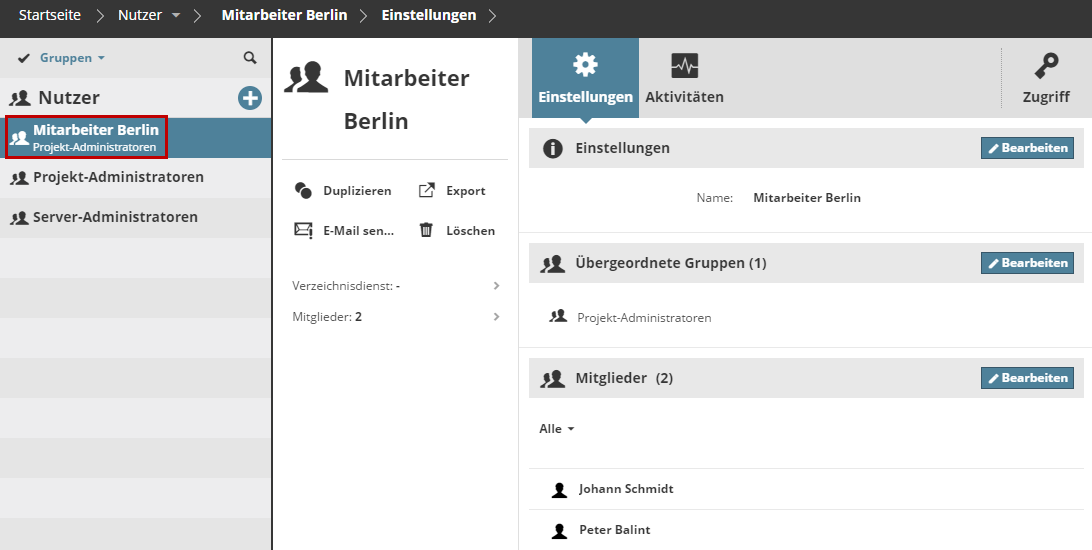Screen dimensions: 1092x550
Task: Click Bearbeiten for Übergeordnete Gruppen
Action: point(1027,263)
